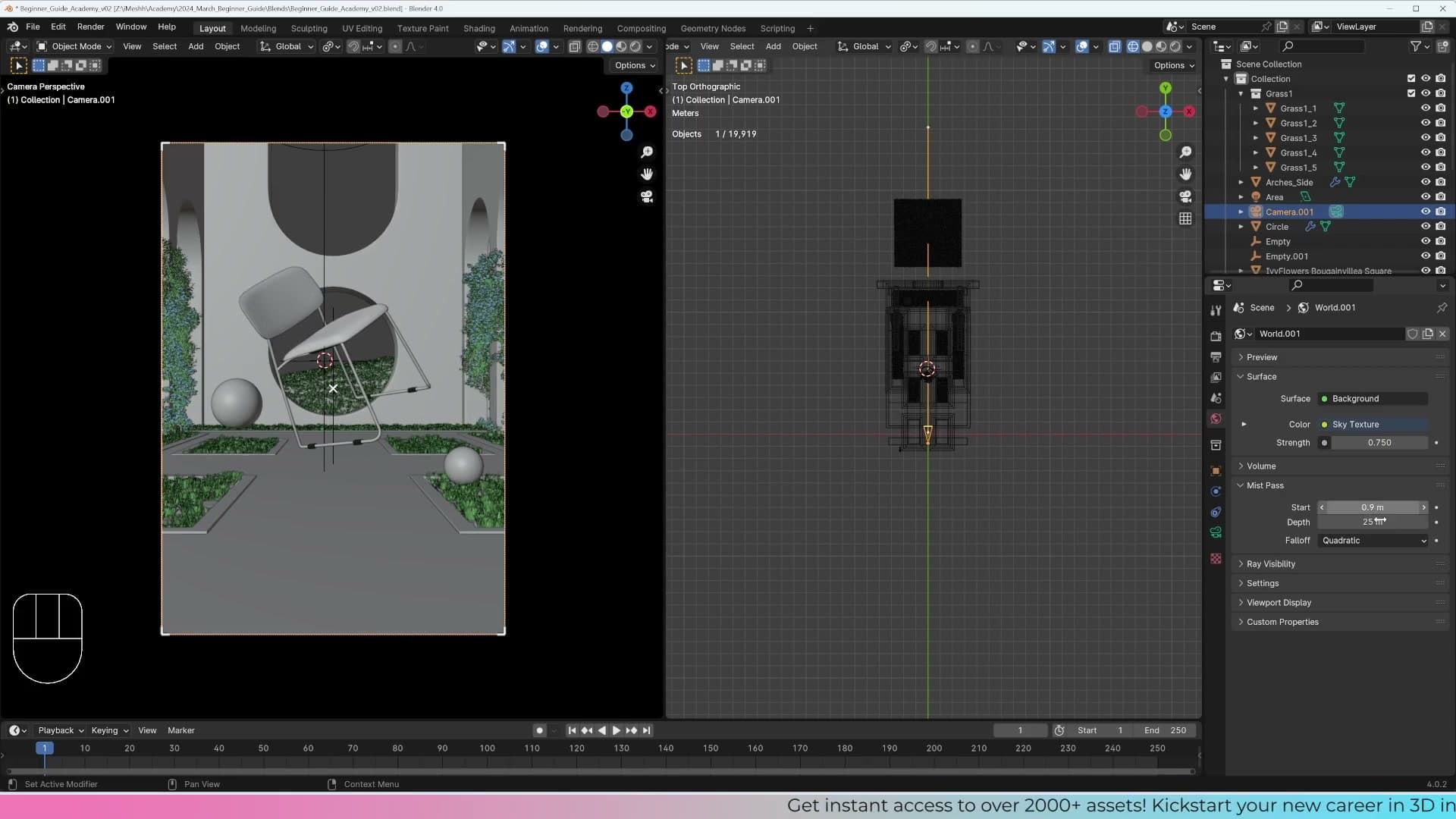
Task: Select wireframe shading in top viewport
Action: click(x=1133, y=46)
